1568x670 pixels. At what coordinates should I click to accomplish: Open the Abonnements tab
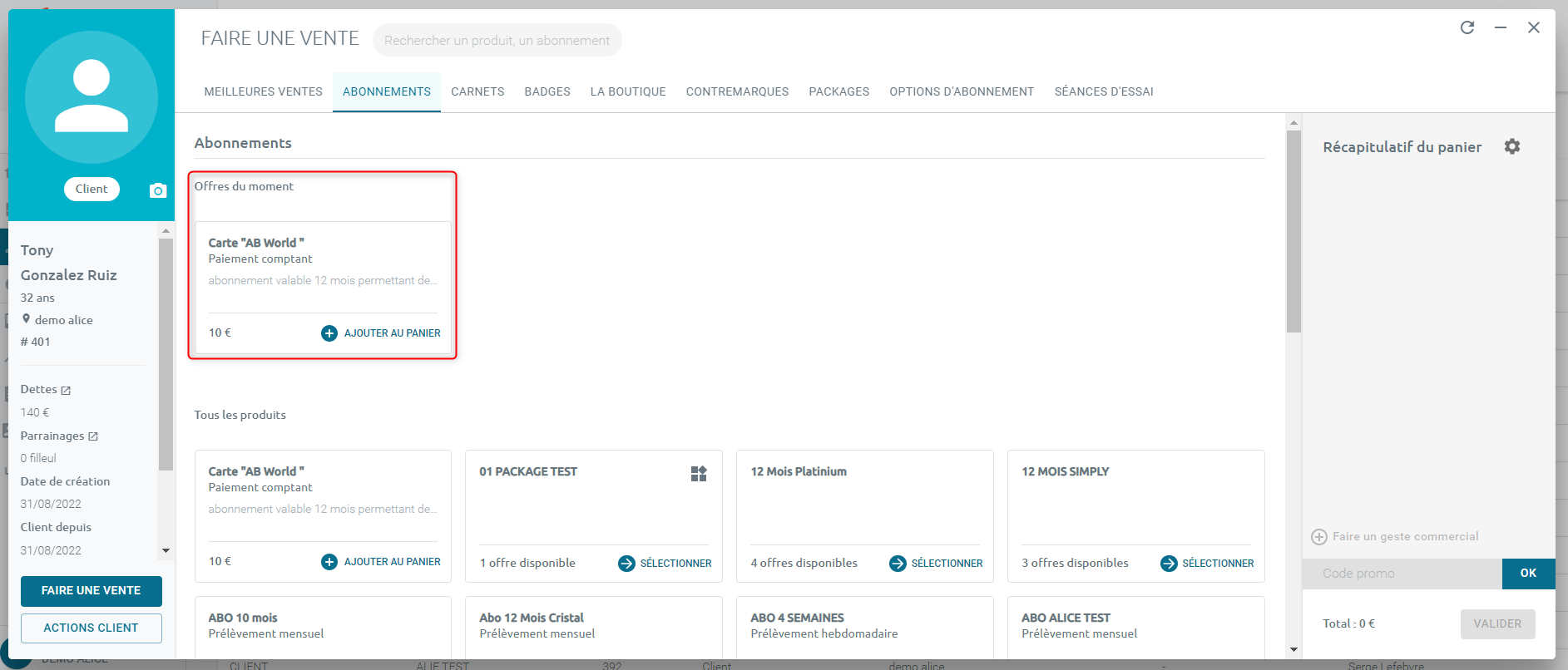[x=387, y=91]
